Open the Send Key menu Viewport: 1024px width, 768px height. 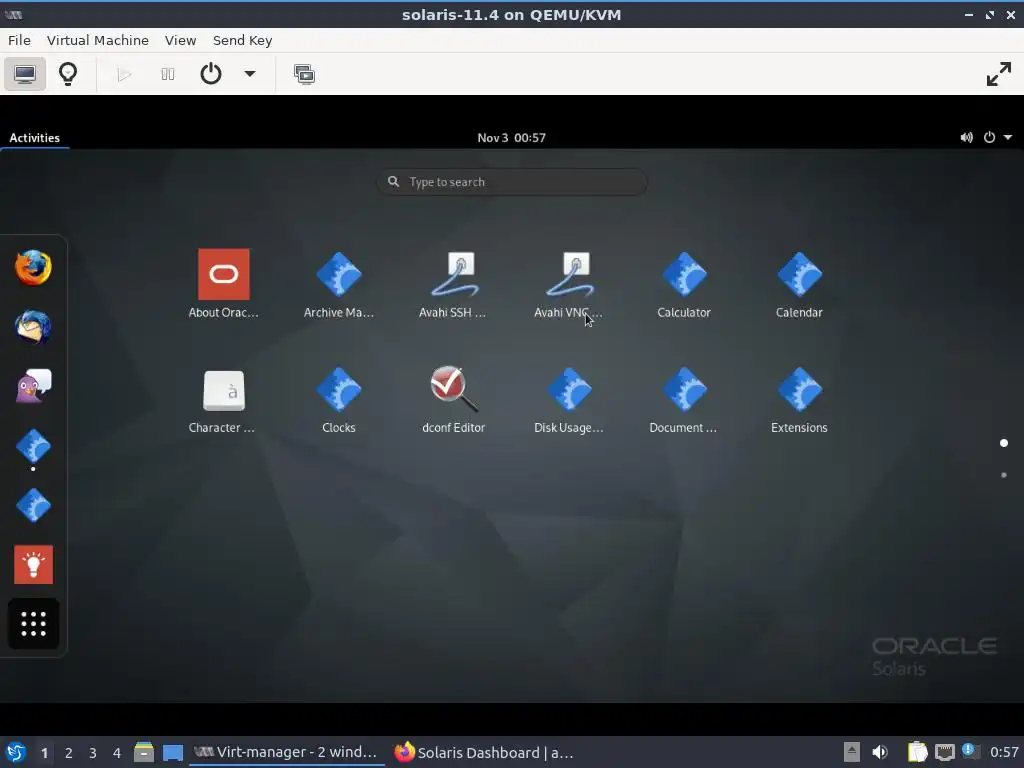click(x=242, y=40)
